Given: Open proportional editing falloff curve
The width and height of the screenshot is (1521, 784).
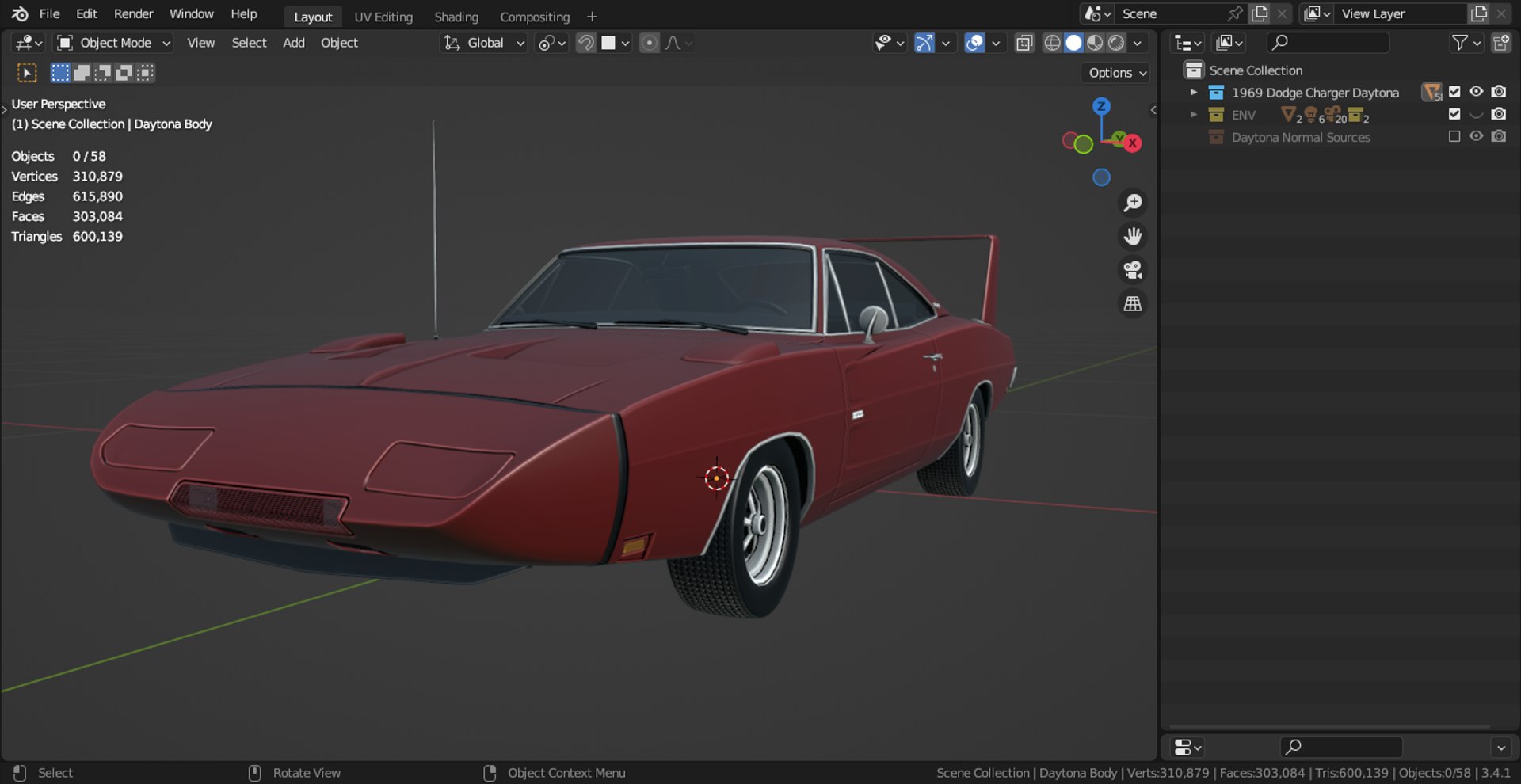Looking at the screenshot, I should [x=678, y=43].
